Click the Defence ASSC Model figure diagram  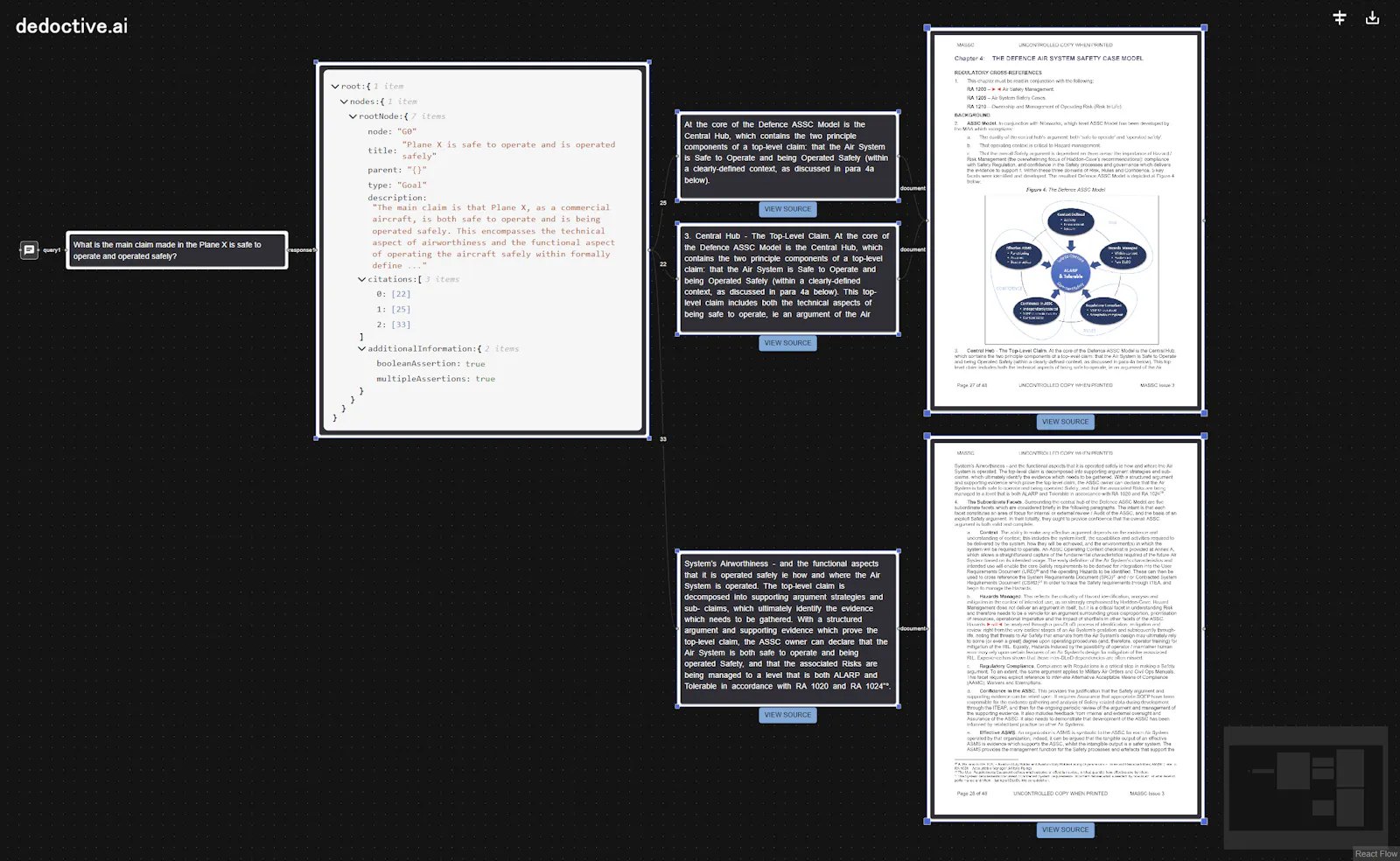(1072, 269)
